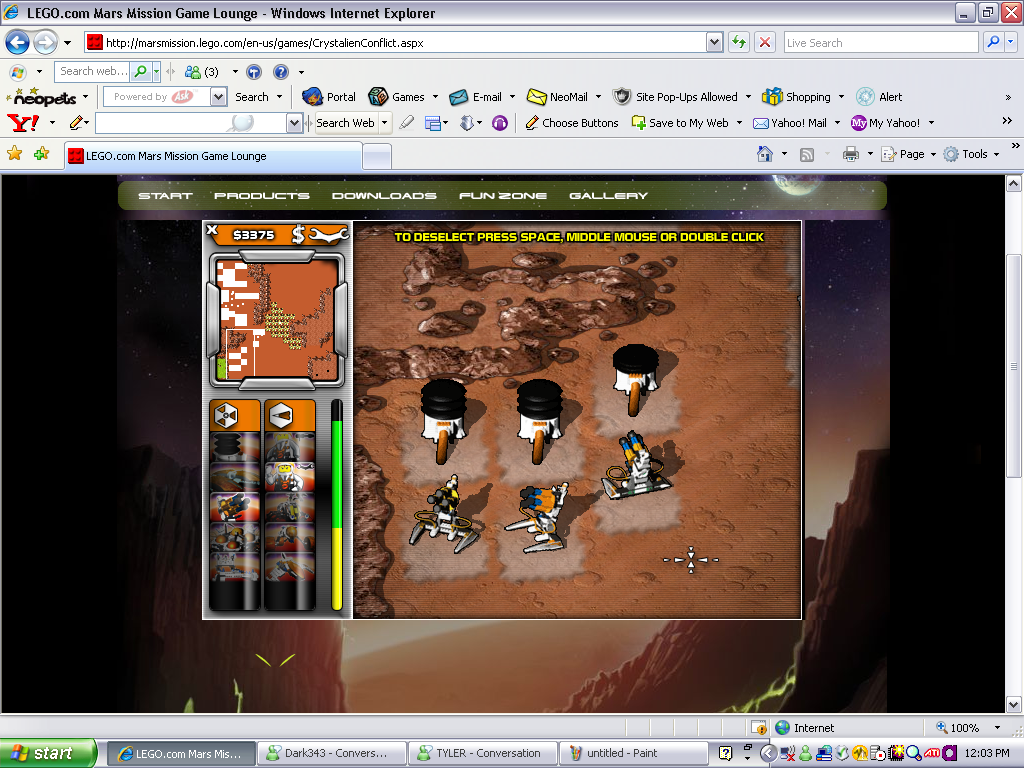Click the Yahoo Y! logo button
Viewport: 1024px width, 768px height.
point(23,122)
